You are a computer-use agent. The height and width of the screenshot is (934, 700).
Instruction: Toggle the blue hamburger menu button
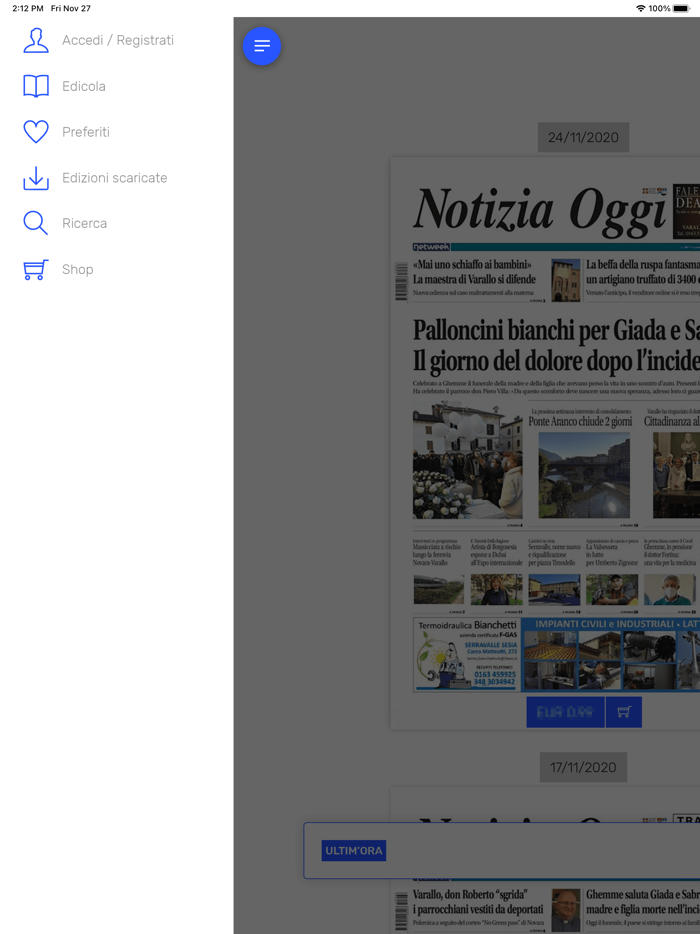(x=262, y=46)
